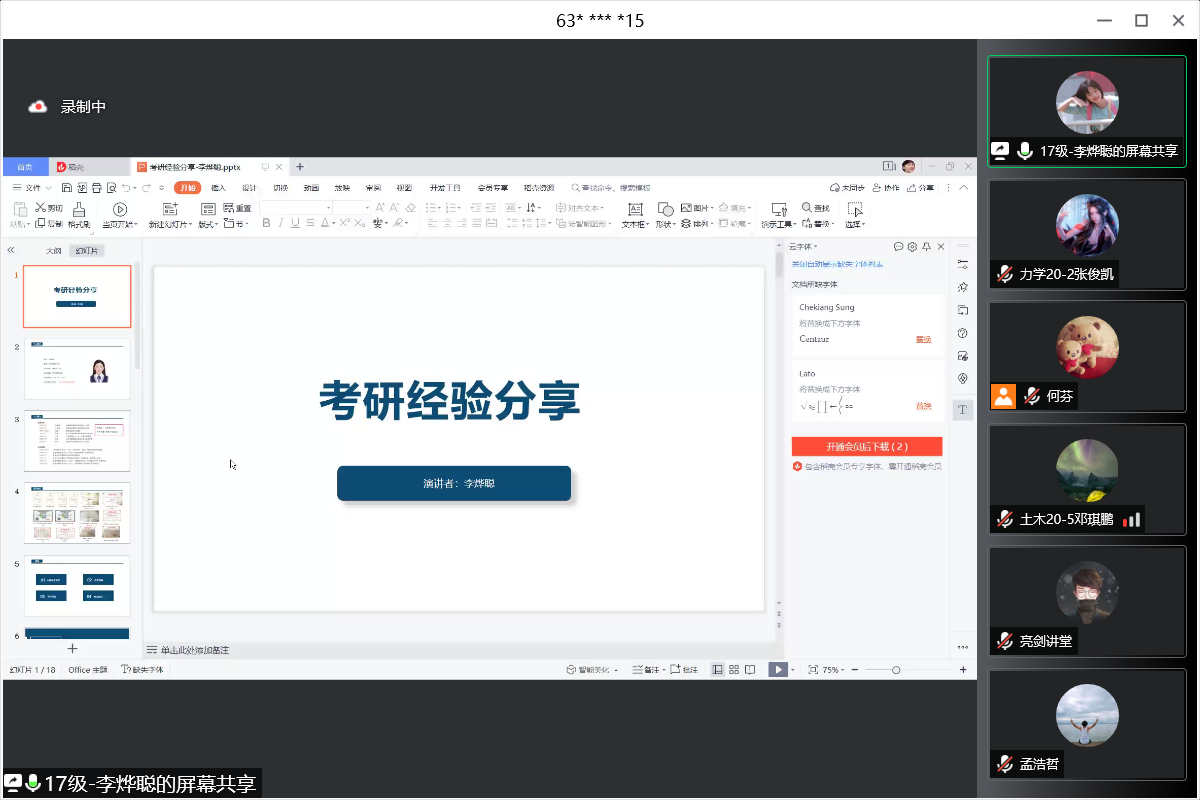Click the New Slide (新建幻灯片) icon

pyautogui.click(x=169, y=208)
